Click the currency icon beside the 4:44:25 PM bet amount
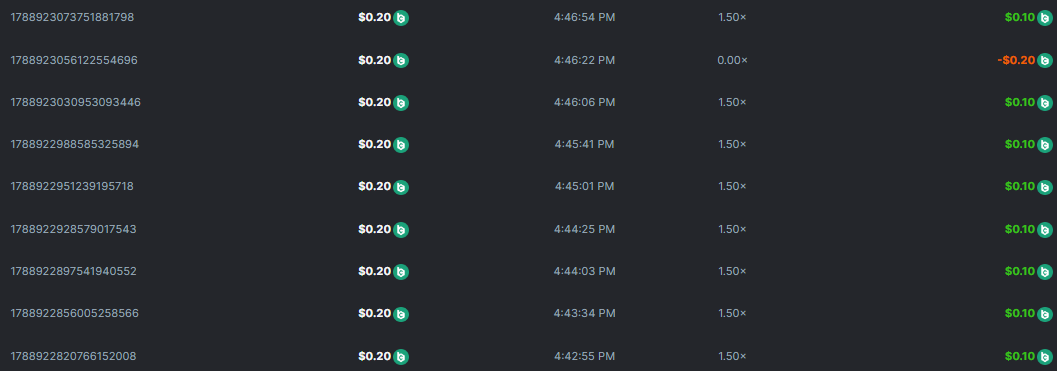 (401, 229)
